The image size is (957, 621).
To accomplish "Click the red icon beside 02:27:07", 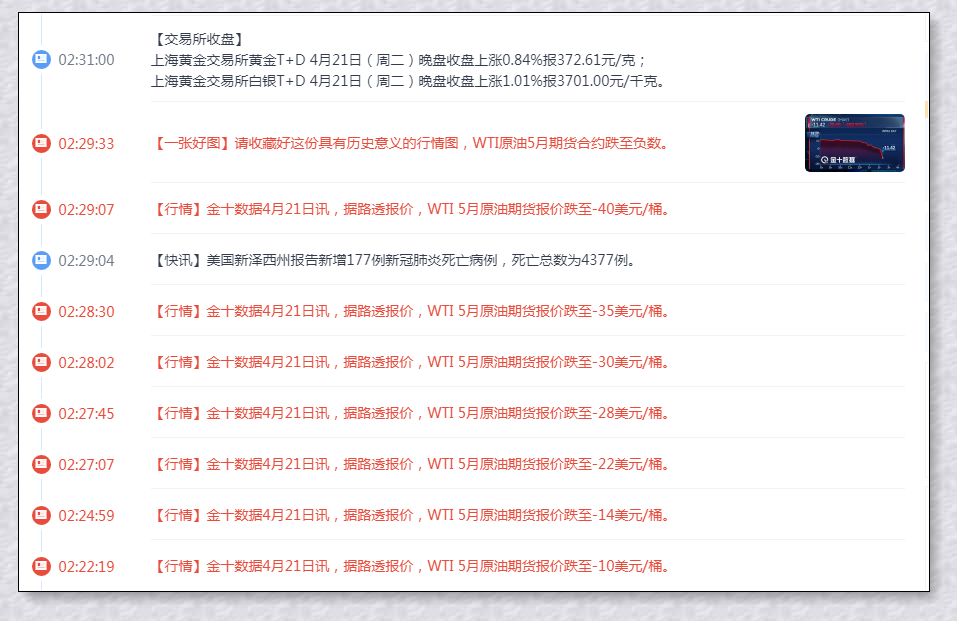I will [x=41, y=464].
